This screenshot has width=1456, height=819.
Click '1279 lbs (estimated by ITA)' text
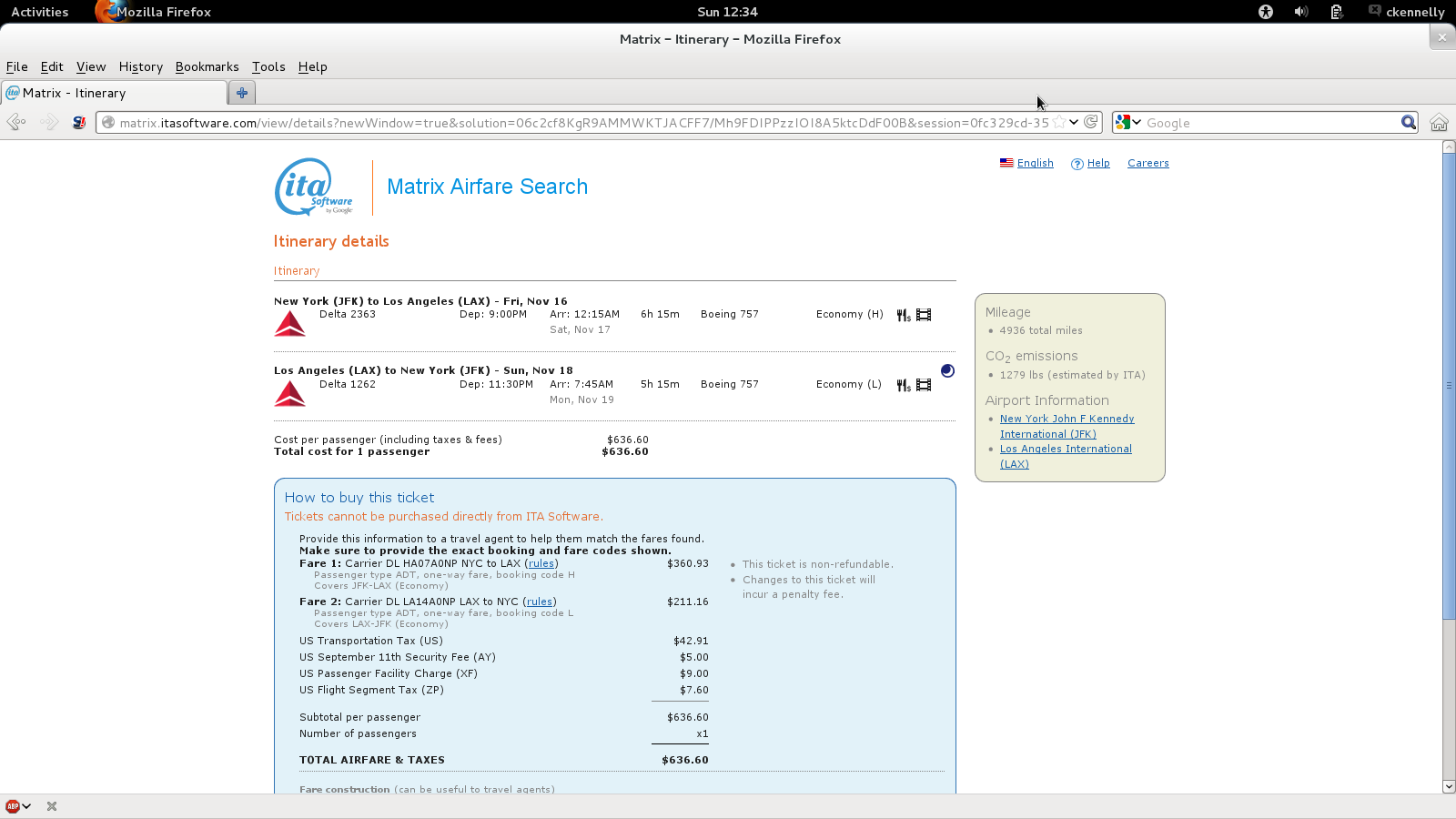(1072, 375)
